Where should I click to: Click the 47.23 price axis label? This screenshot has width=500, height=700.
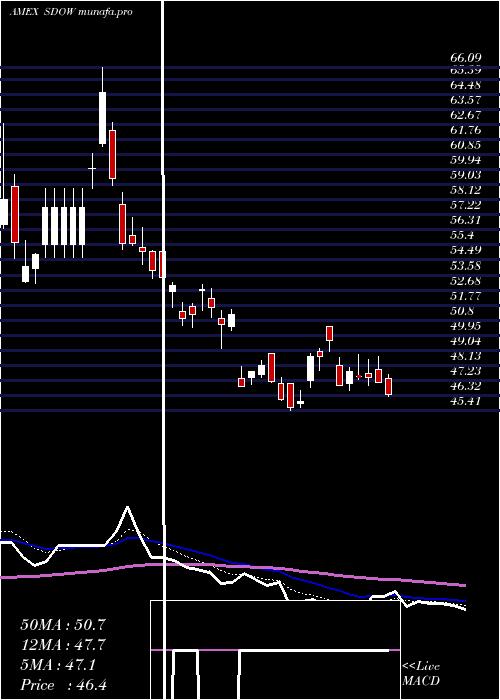(x=465, y=371)
